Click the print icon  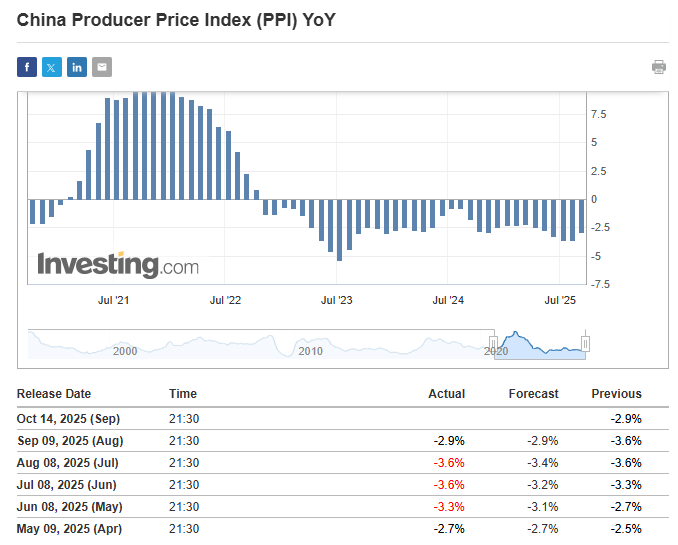[x=659, y=67]
